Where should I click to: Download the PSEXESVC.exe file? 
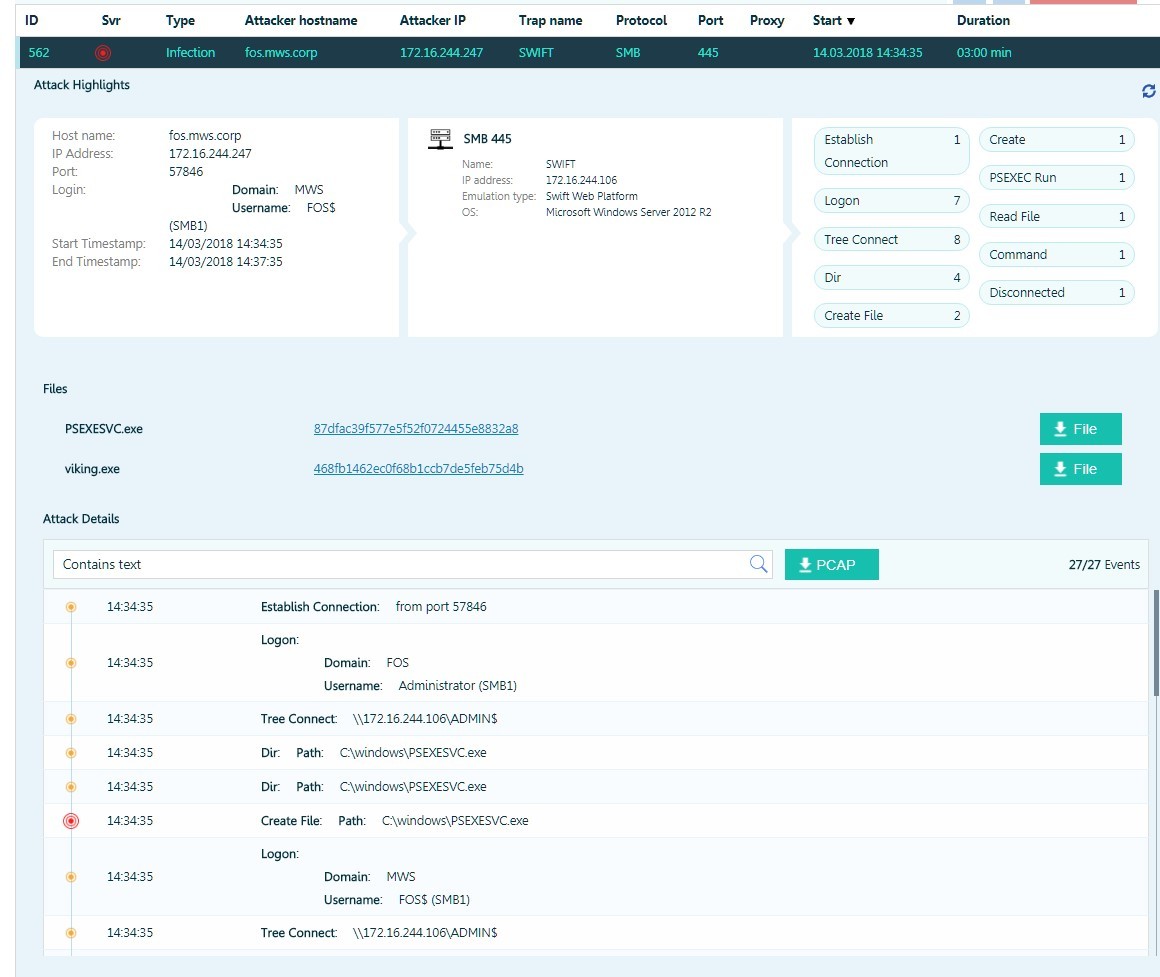(x=1080, y=429)
